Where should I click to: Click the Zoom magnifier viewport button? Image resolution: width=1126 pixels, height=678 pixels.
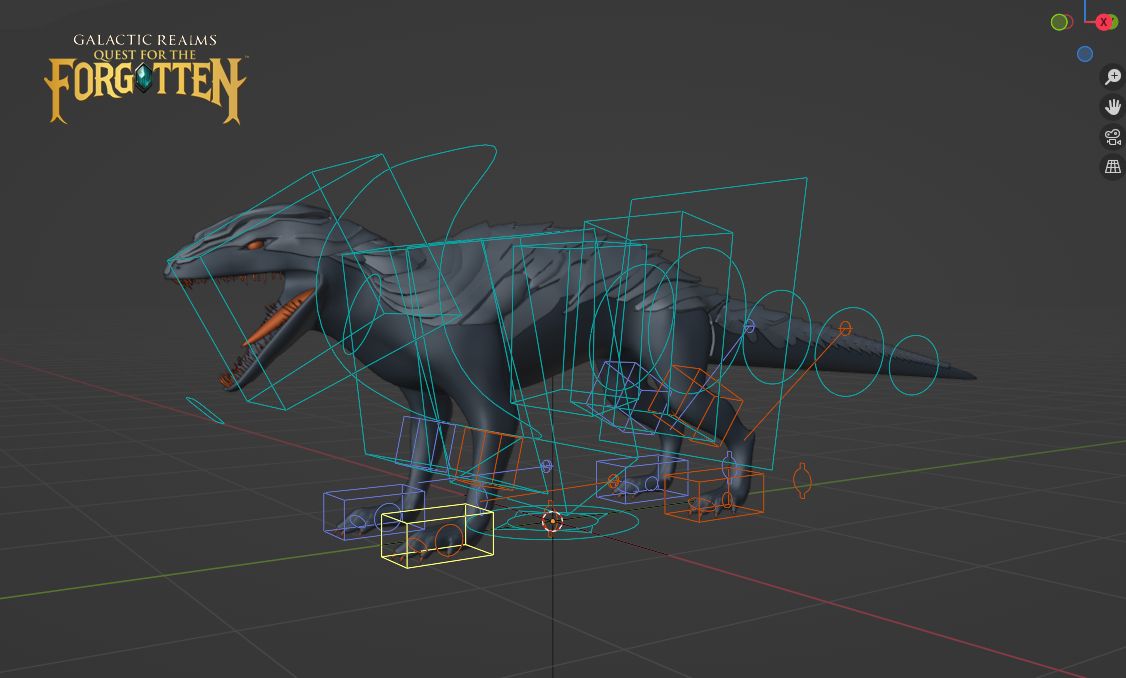(1113, 77)
